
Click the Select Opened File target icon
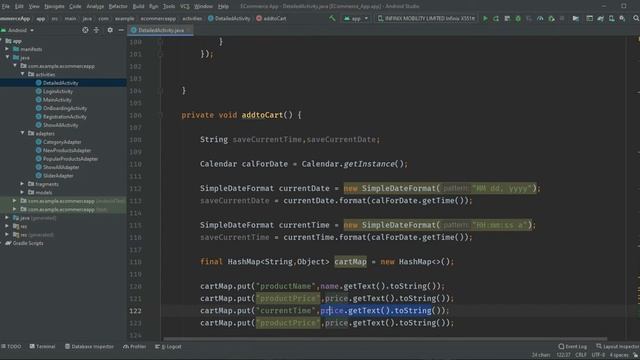click(85, 30)
